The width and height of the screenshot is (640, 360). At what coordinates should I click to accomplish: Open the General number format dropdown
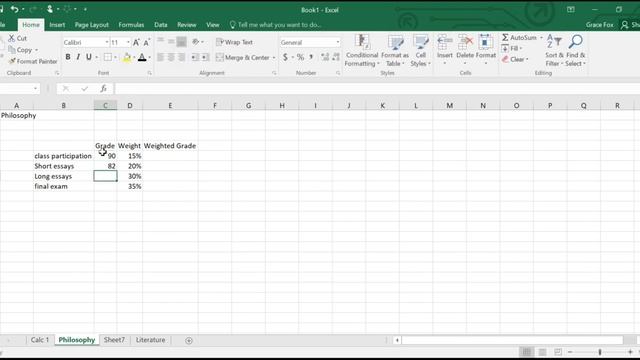(338, 42)
